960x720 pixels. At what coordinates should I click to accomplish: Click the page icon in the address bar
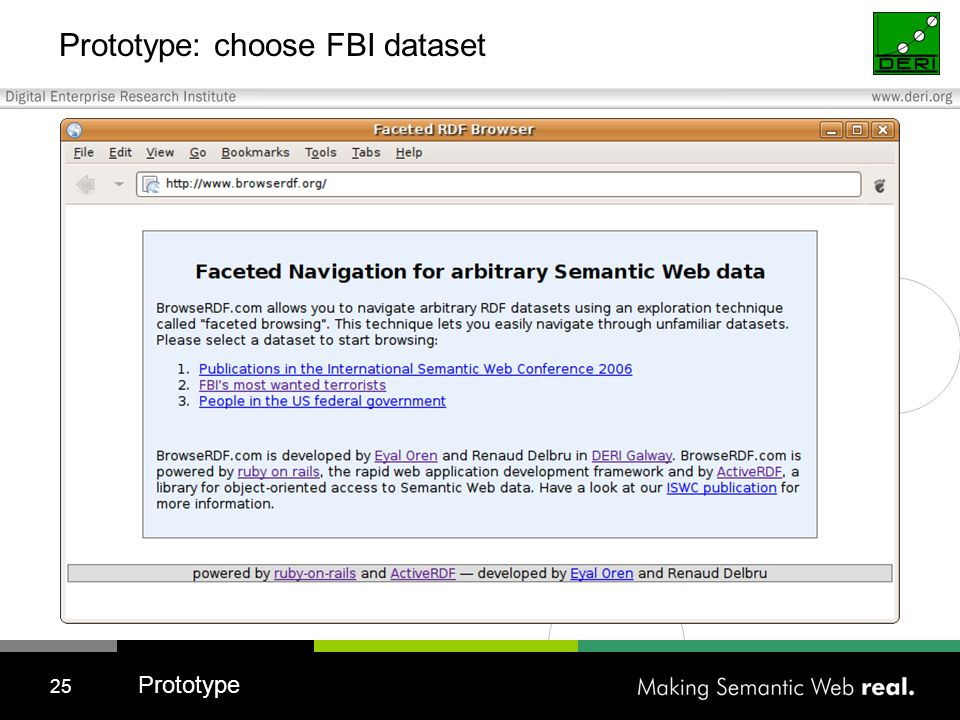click(151, 184)
